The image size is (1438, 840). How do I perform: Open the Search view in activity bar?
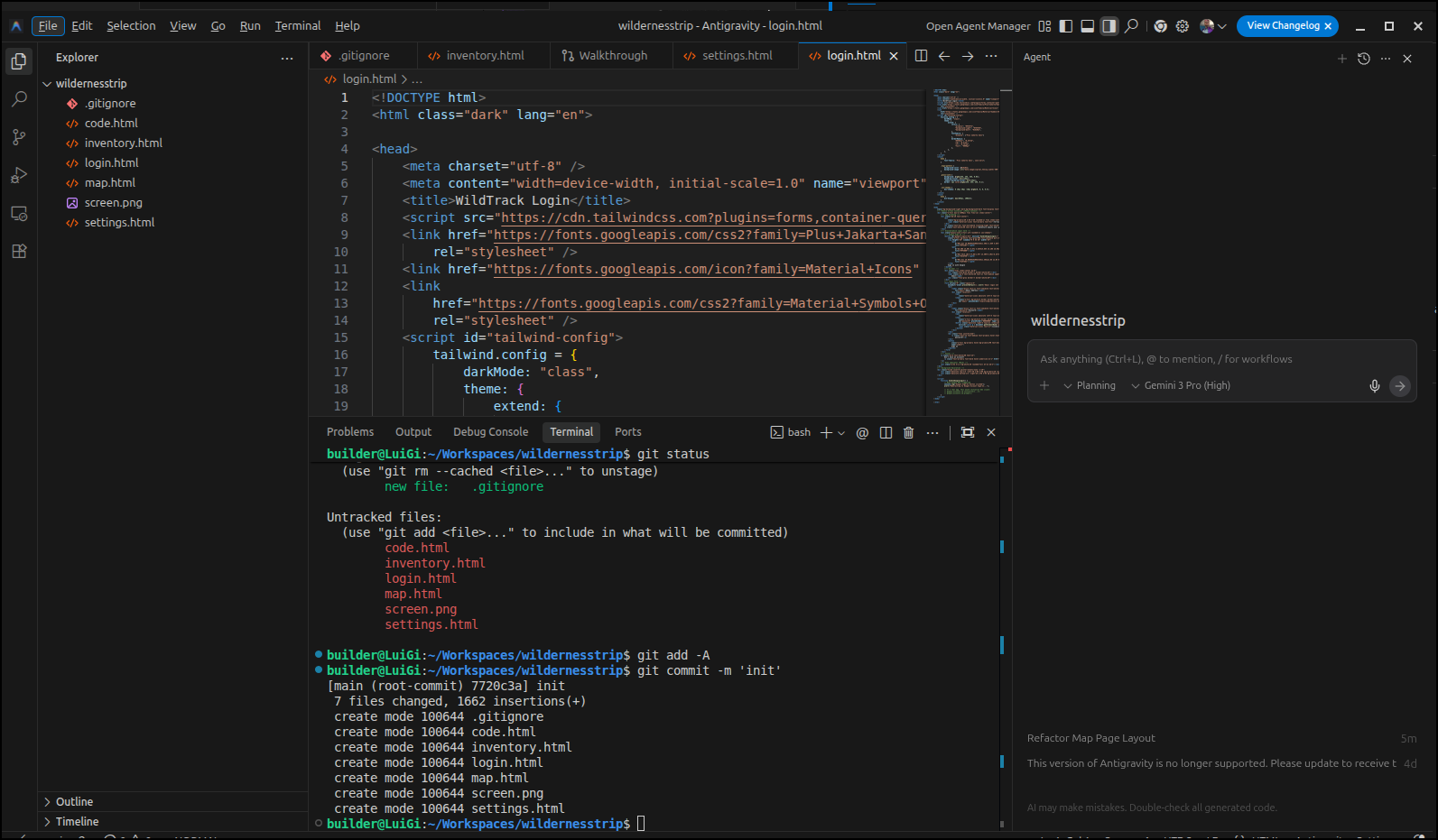tap(19, 99)
